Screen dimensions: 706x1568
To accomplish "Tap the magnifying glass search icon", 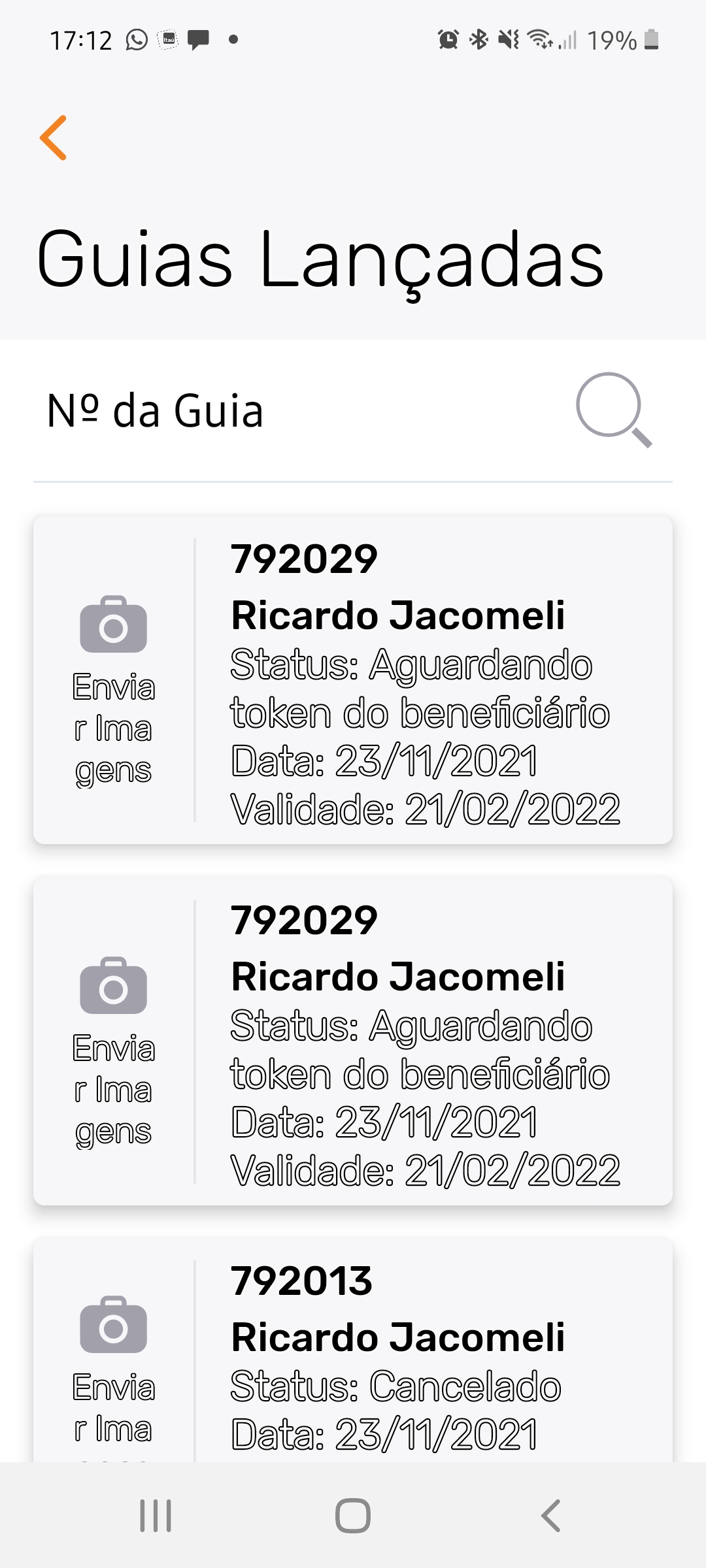I will 613,410.
